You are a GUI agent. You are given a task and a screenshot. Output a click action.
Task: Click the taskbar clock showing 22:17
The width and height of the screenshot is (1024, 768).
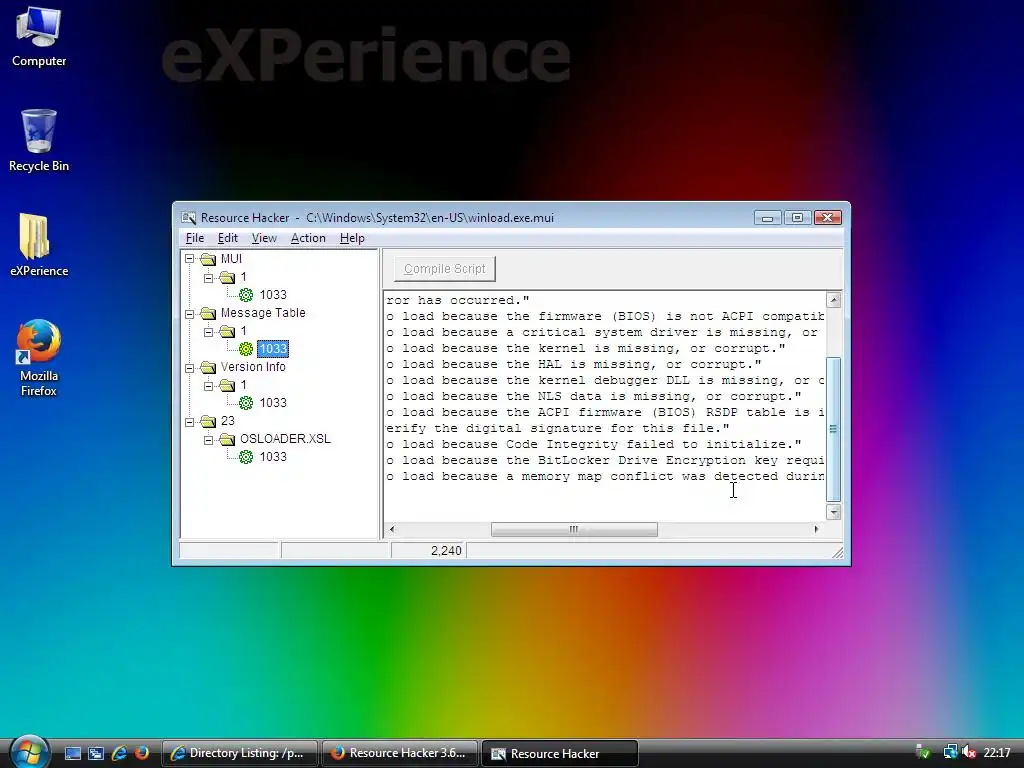[x=997, y=754]
